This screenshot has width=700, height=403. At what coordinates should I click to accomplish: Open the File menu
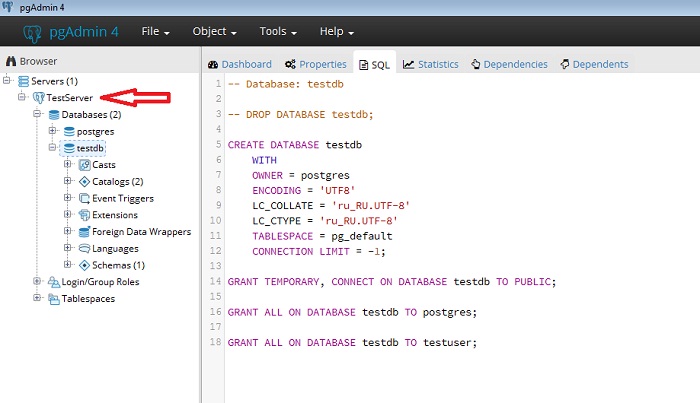[x=155, y=31]
